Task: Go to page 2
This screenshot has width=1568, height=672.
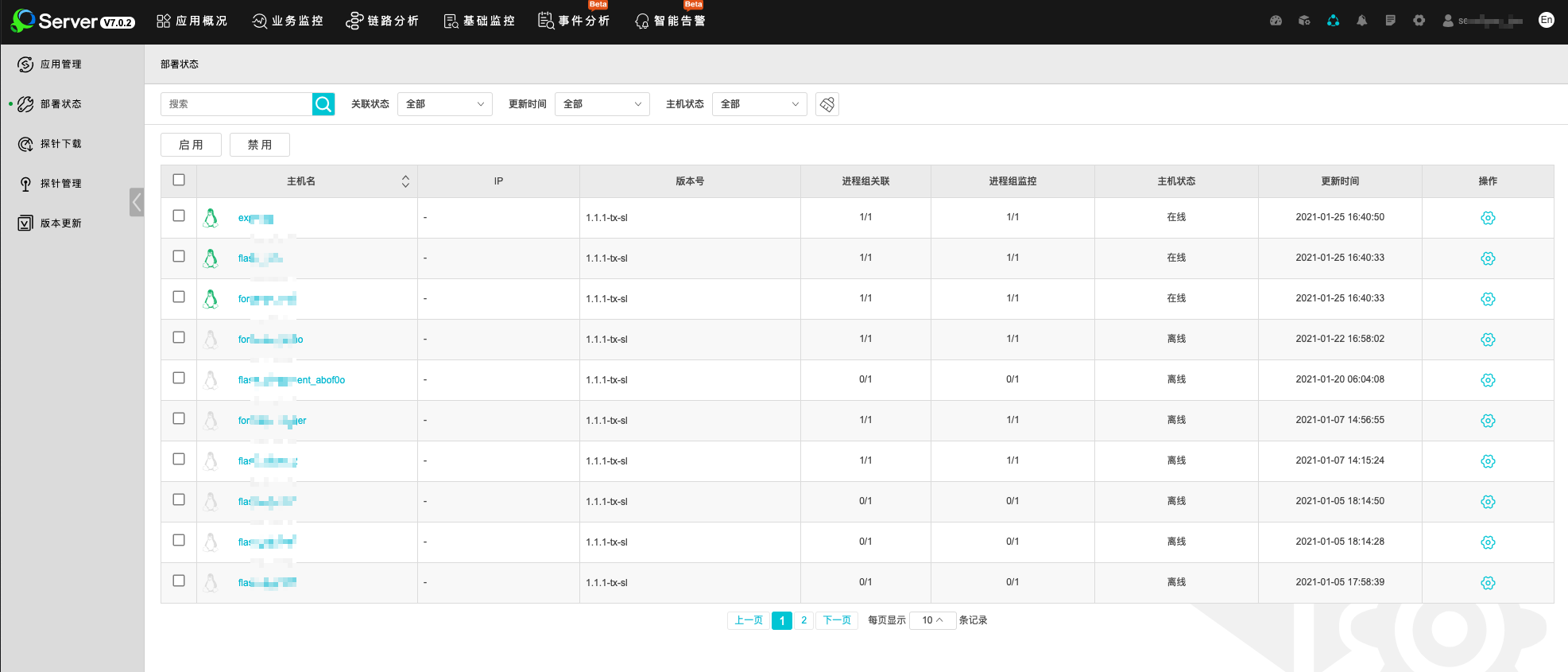Action: tap(803, 620)
